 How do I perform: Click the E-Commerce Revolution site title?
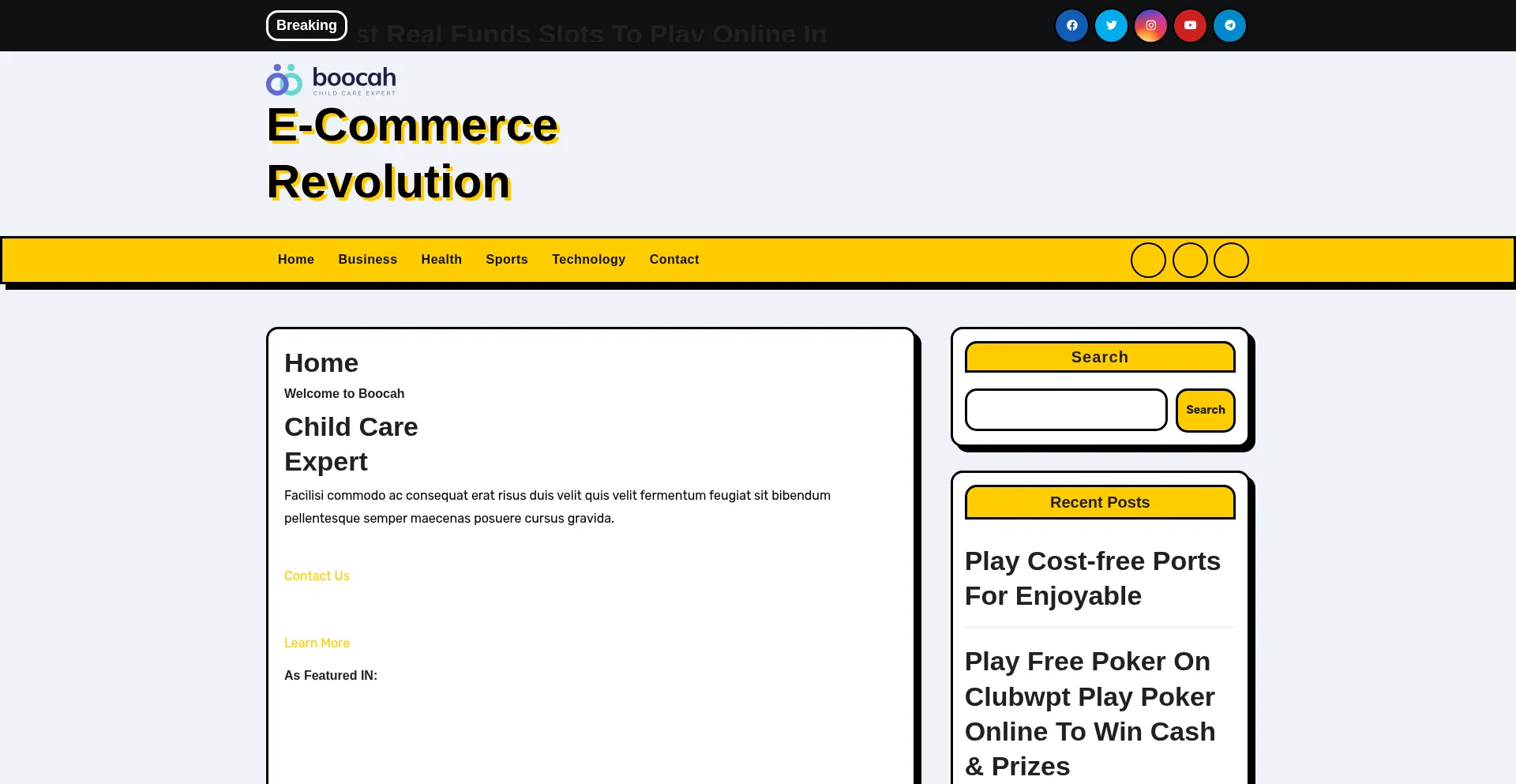click(x=412, y=153)
